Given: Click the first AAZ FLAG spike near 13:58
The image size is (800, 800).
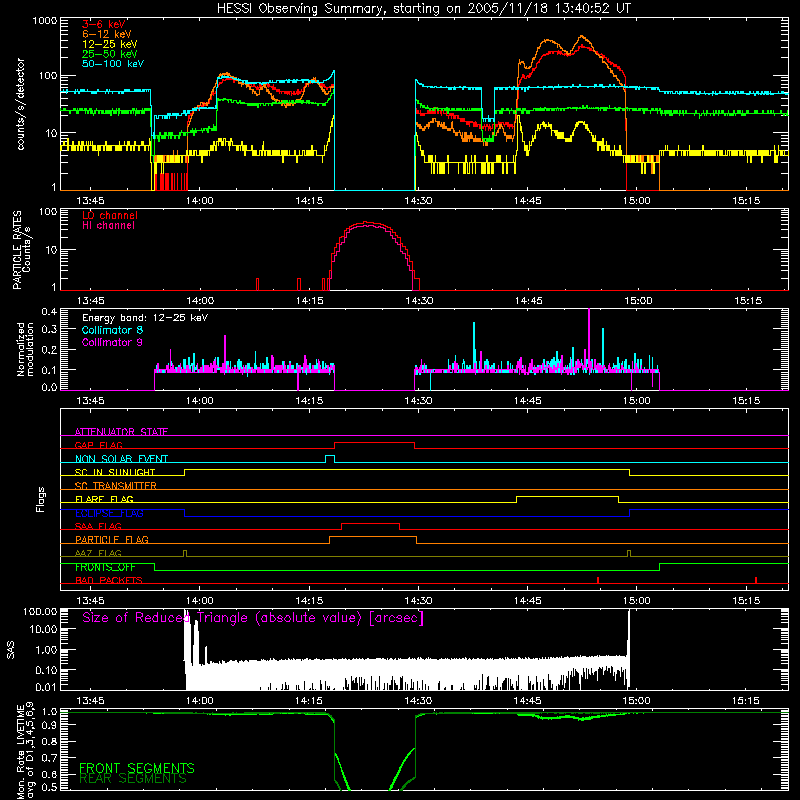Looking at the screenshot, I should pos(185,553).
